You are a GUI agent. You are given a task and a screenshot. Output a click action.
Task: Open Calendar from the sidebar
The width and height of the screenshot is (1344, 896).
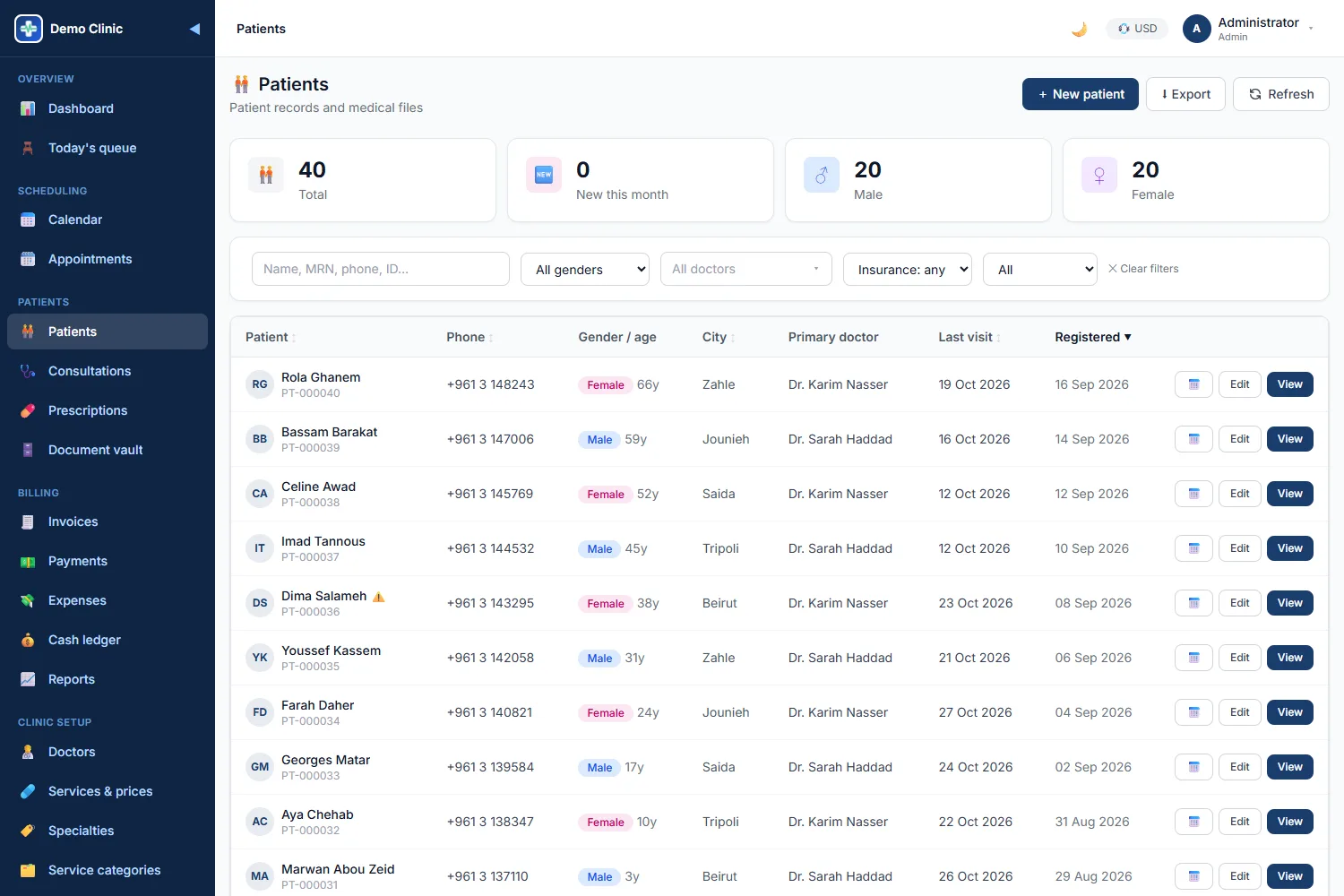click(108, 220)
